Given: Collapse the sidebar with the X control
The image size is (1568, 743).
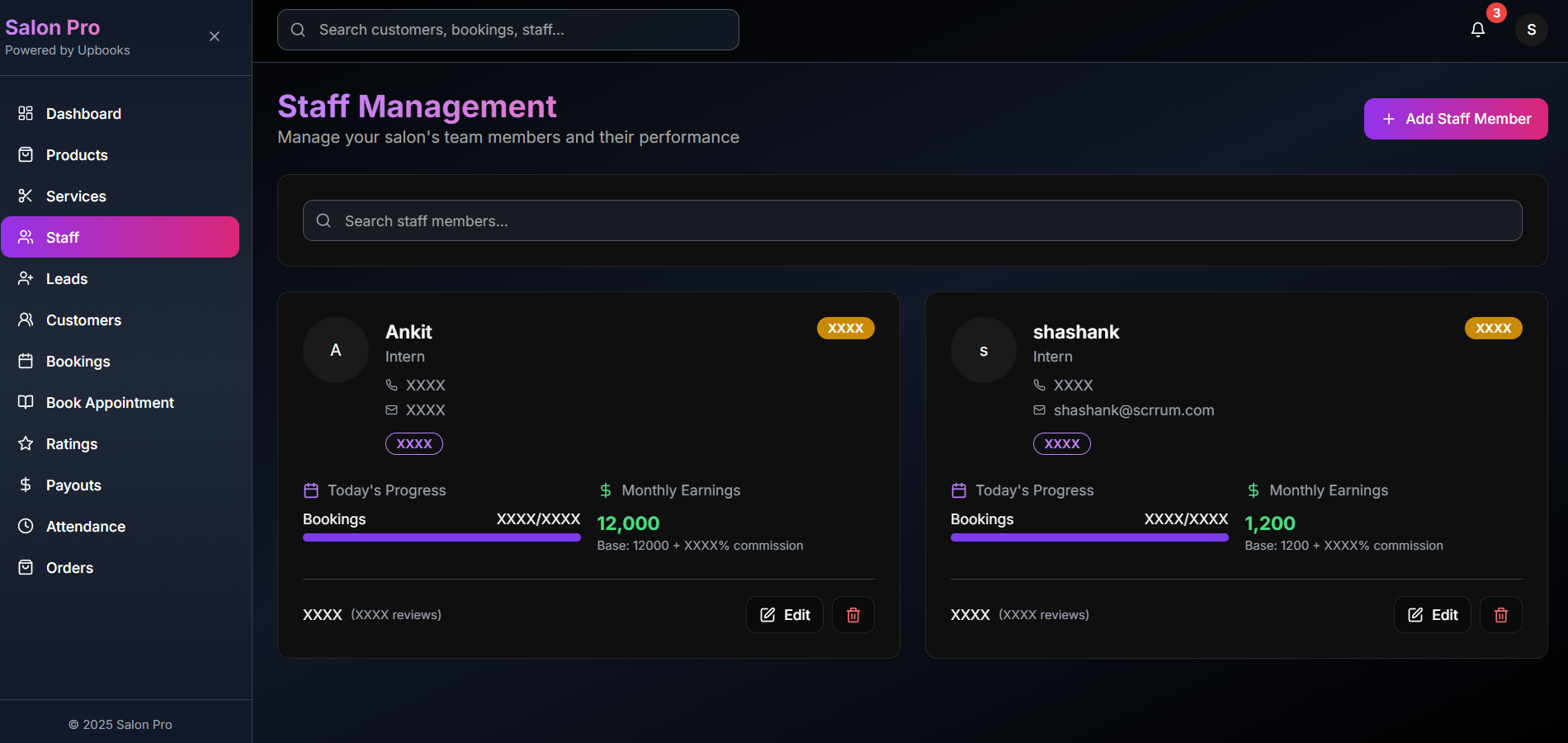Looking at the screenshot, I should click(x=214, y=36).
